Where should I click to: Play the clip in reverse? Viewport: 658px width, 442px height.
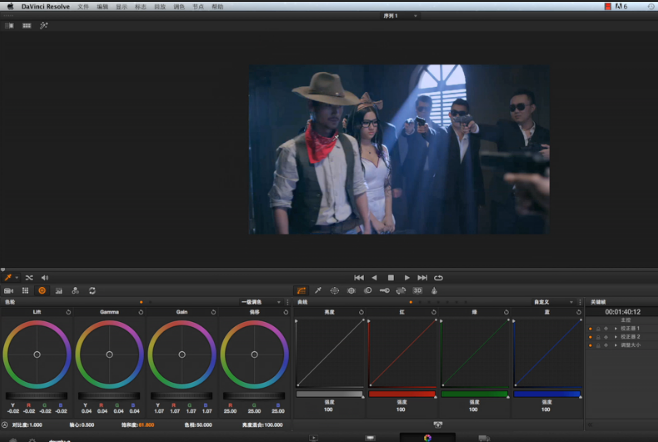374,277
